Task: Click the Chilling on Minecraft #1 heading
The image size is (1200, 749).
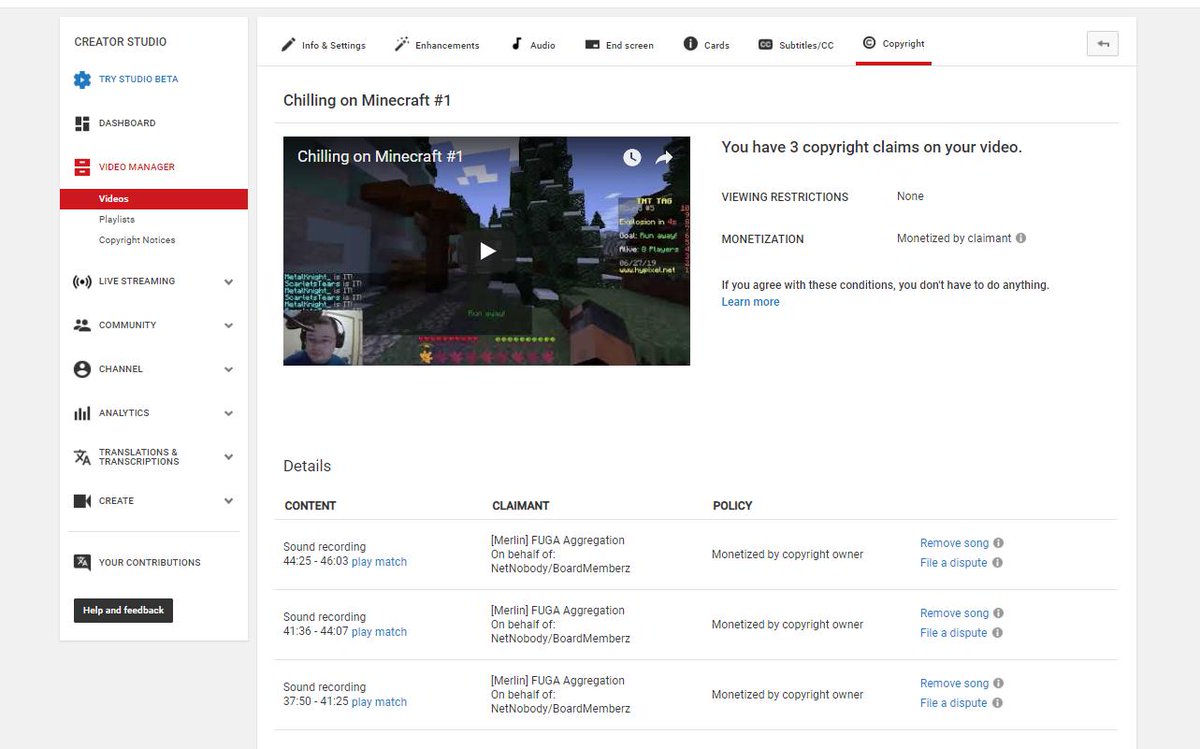Action: [367, 100]
